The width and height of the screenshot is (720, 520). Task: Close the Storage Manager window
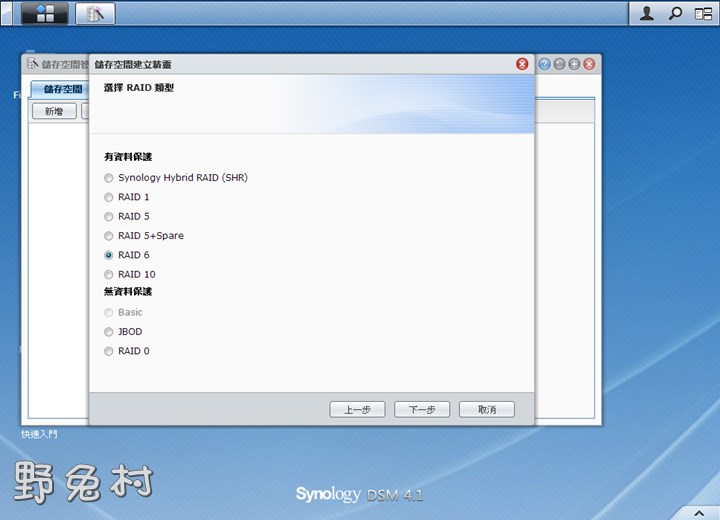pyautogui.click(x=589, y=64)
